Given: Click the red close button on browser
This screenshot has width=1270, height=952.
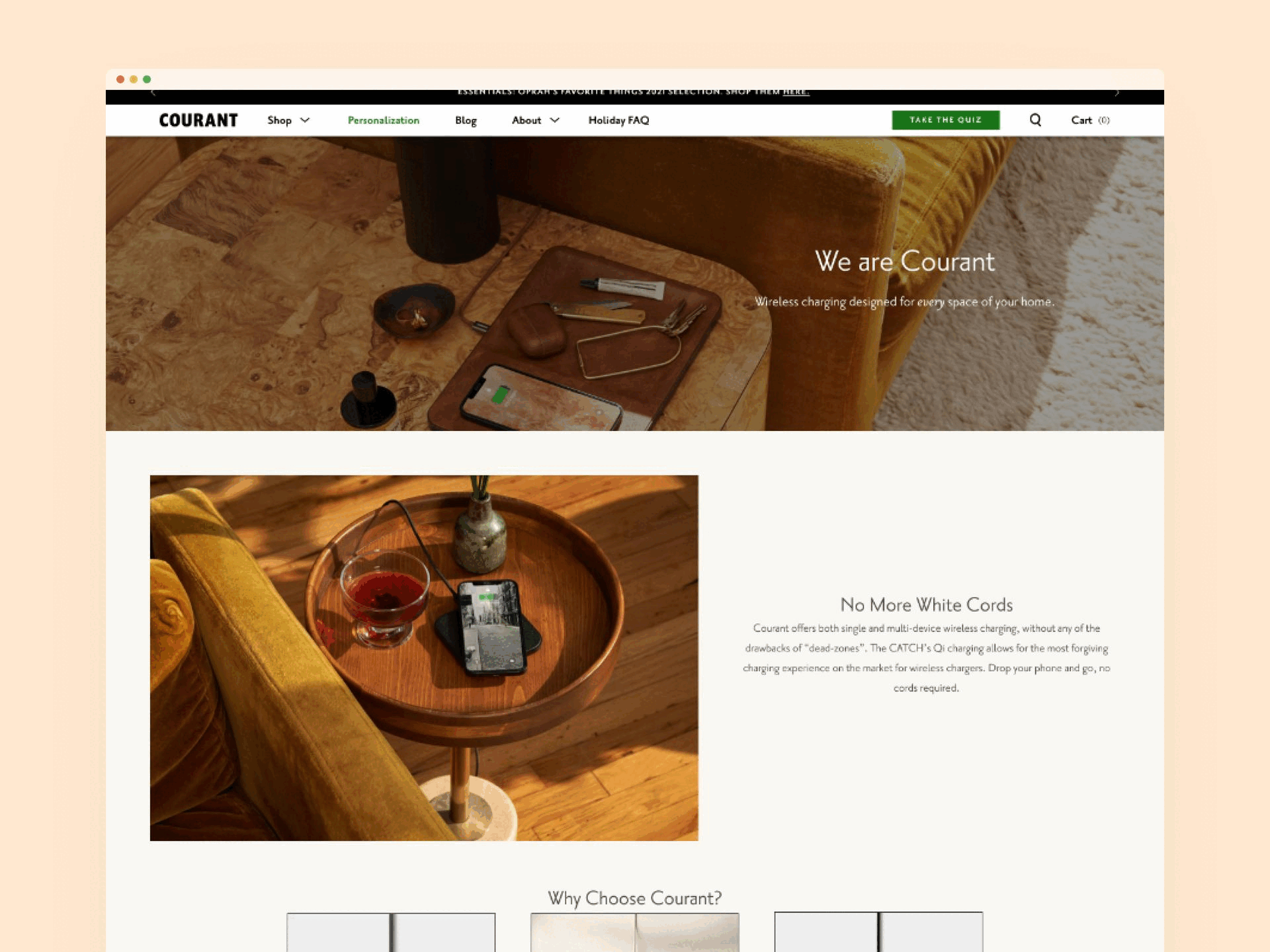Looking at the screenshot, I should coord(120,79).
